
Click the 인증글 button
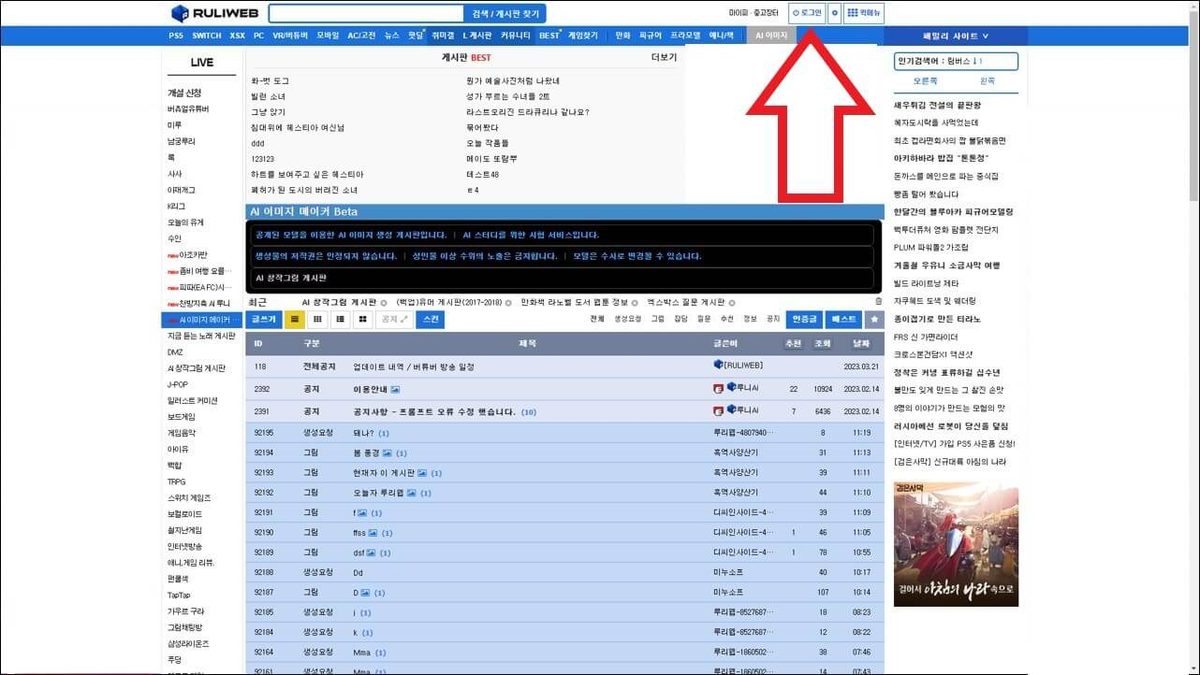click(804, 319)
